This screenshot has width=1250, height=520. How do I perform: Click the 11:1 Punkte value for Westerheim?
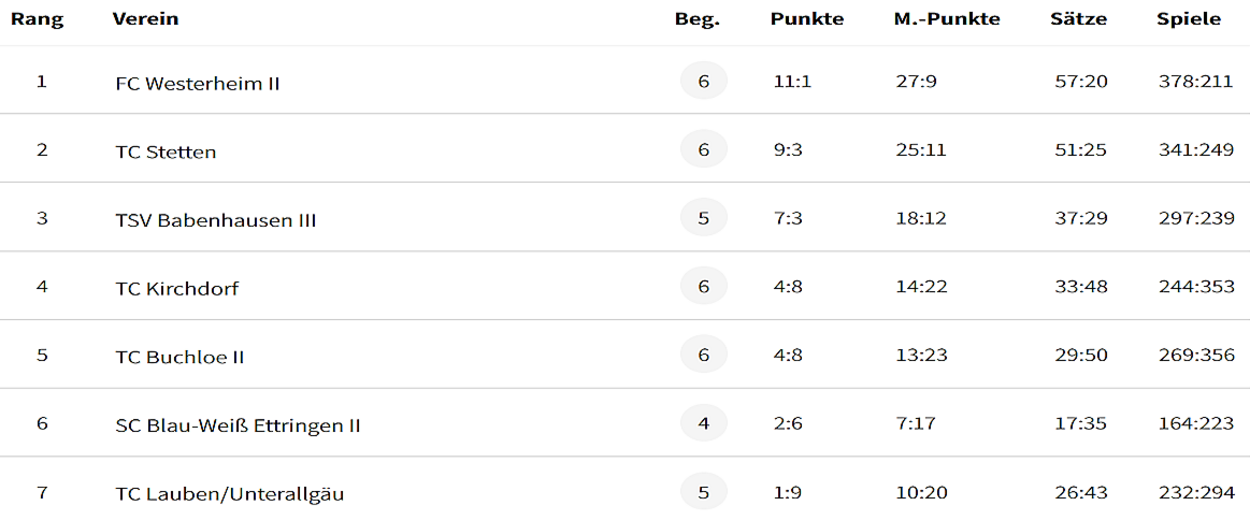click(791, 82)
